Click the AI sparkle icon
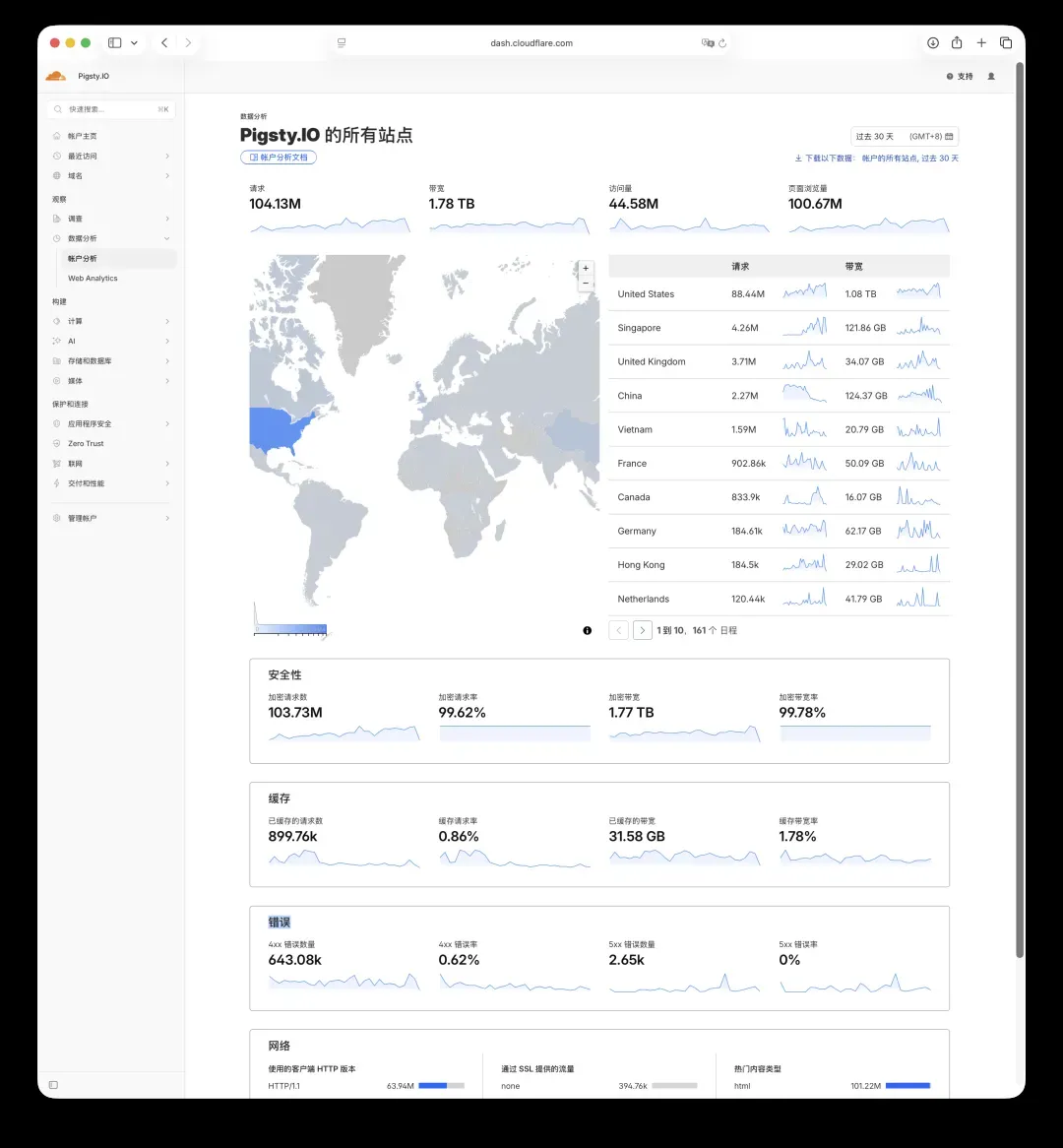 tap(57, 342)
